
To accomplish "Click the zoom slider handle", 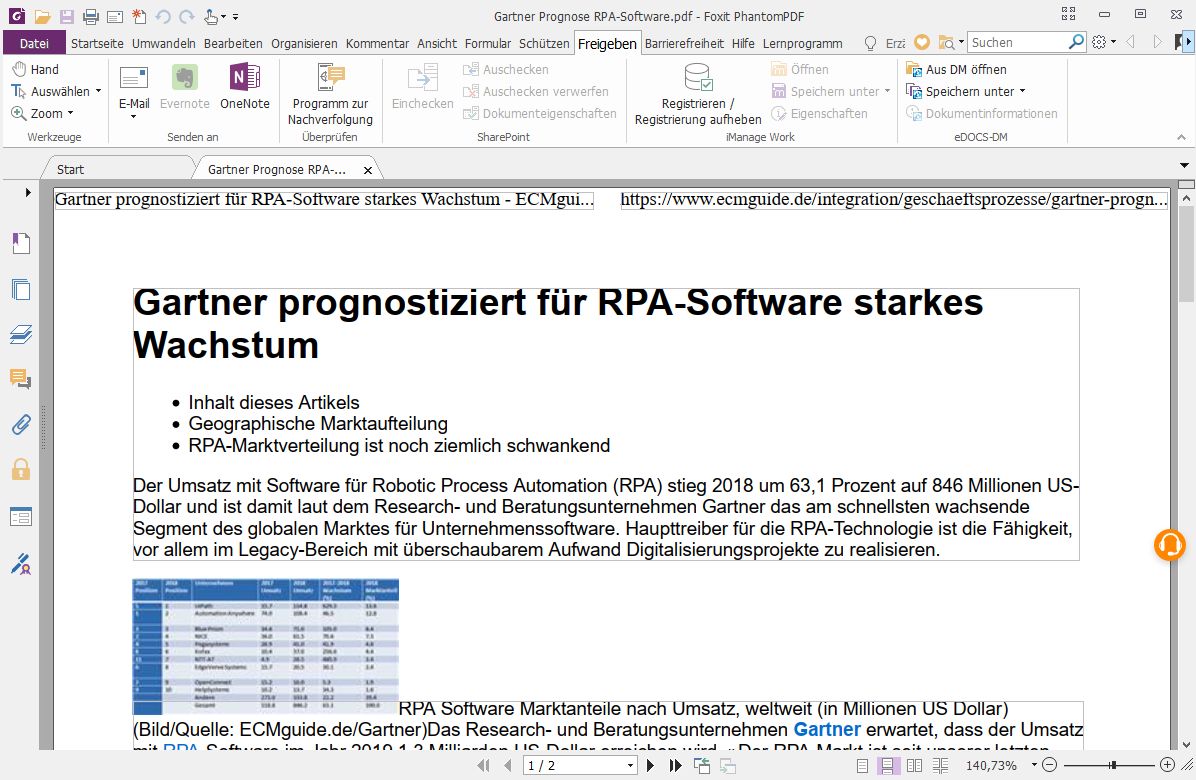I will [1113, 765].
